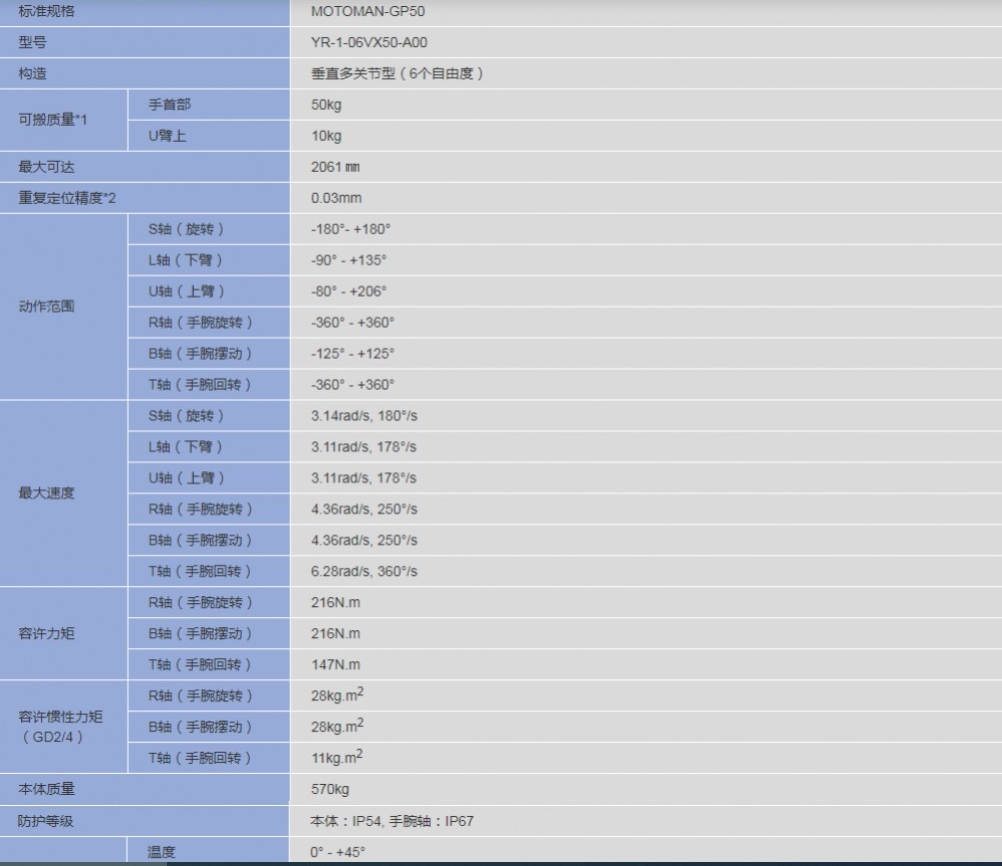
Task: Click T轴（手腕回转）label under 容许惯性力矩
Action: tap(200, 759)
